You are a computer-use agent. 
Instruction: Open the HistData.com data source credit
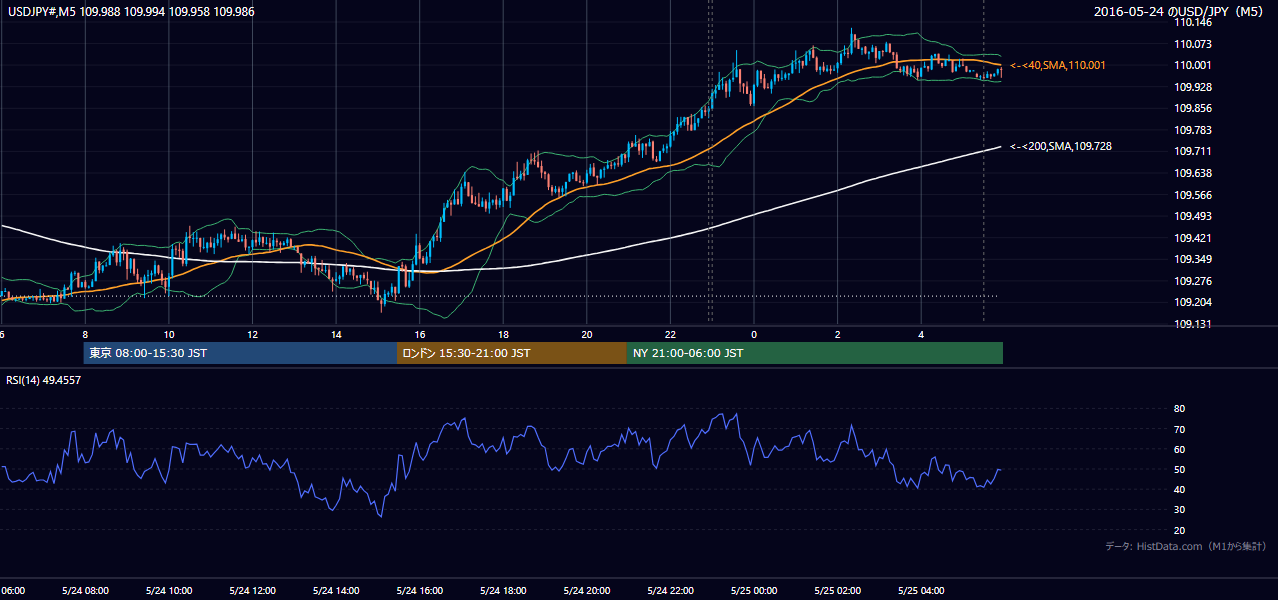coord(1186,546)
